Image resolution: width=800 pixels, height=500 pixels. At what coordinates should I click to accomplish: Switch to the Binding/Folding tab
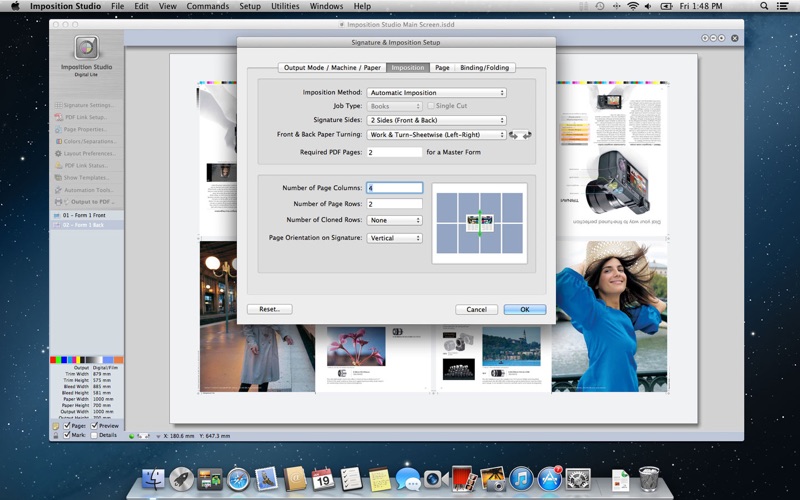[484, 68]
